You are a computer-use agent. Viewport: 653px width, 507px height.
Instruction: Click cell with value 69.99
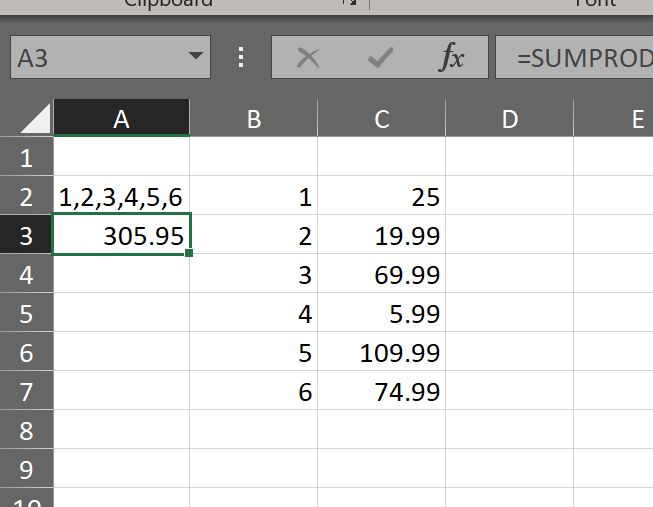click(x=381, y=273)
